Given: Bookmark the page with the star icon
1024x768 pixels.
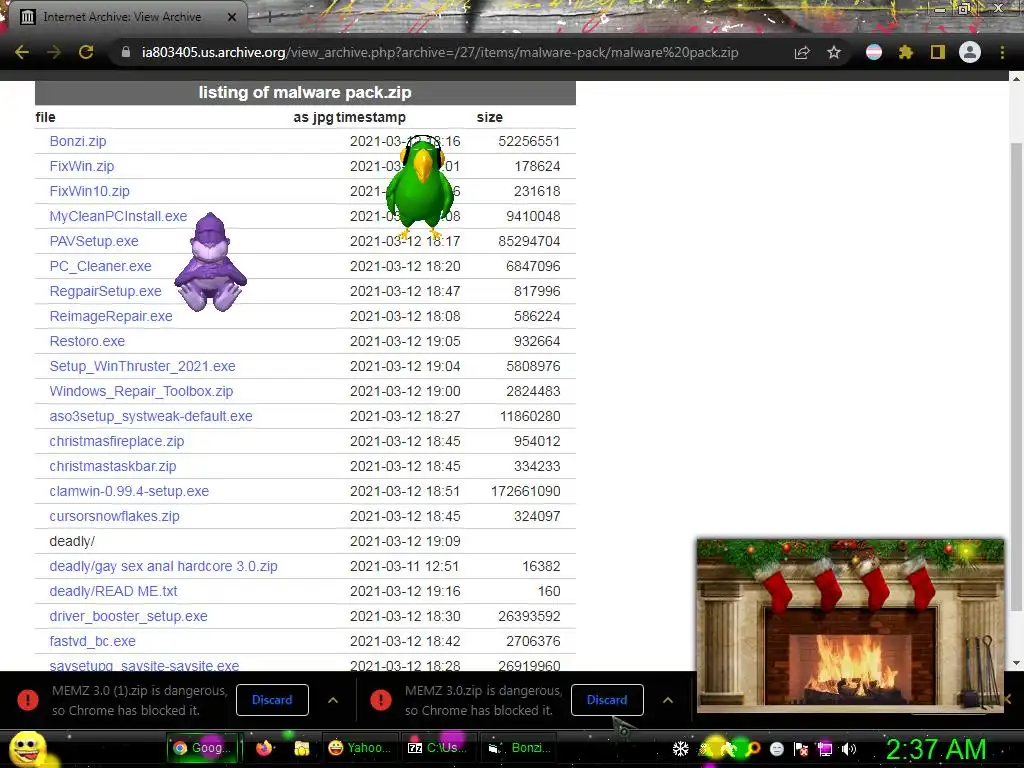Looking at the screenshot, I should (x=834, y=52).
